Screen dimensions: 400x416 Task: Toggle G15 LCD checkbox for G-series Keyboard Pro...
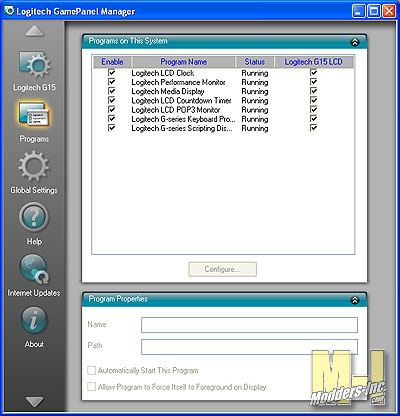click(x=313, y=119)
